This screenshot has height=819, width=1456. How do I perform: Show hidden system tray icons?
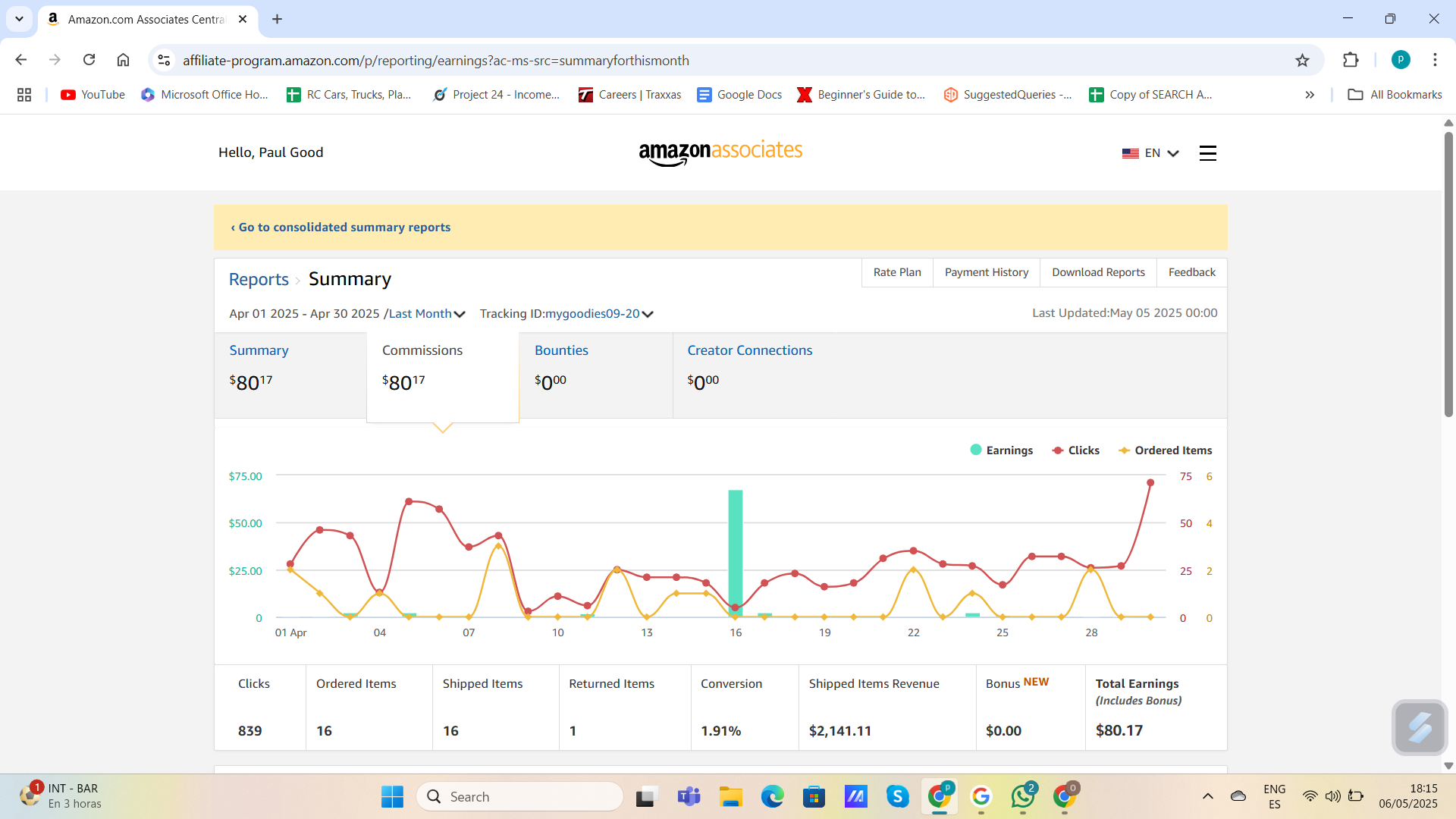[x=1208, y=796]
